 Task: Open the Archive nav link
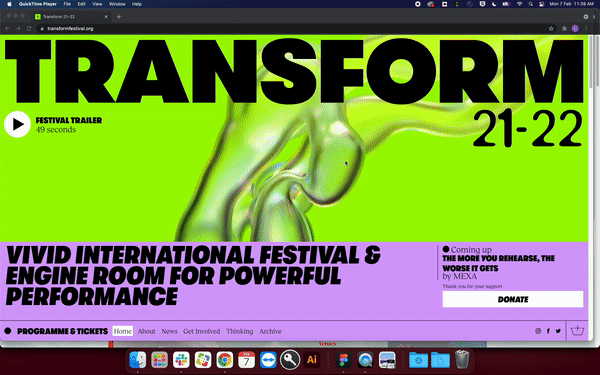coord(270,331)
